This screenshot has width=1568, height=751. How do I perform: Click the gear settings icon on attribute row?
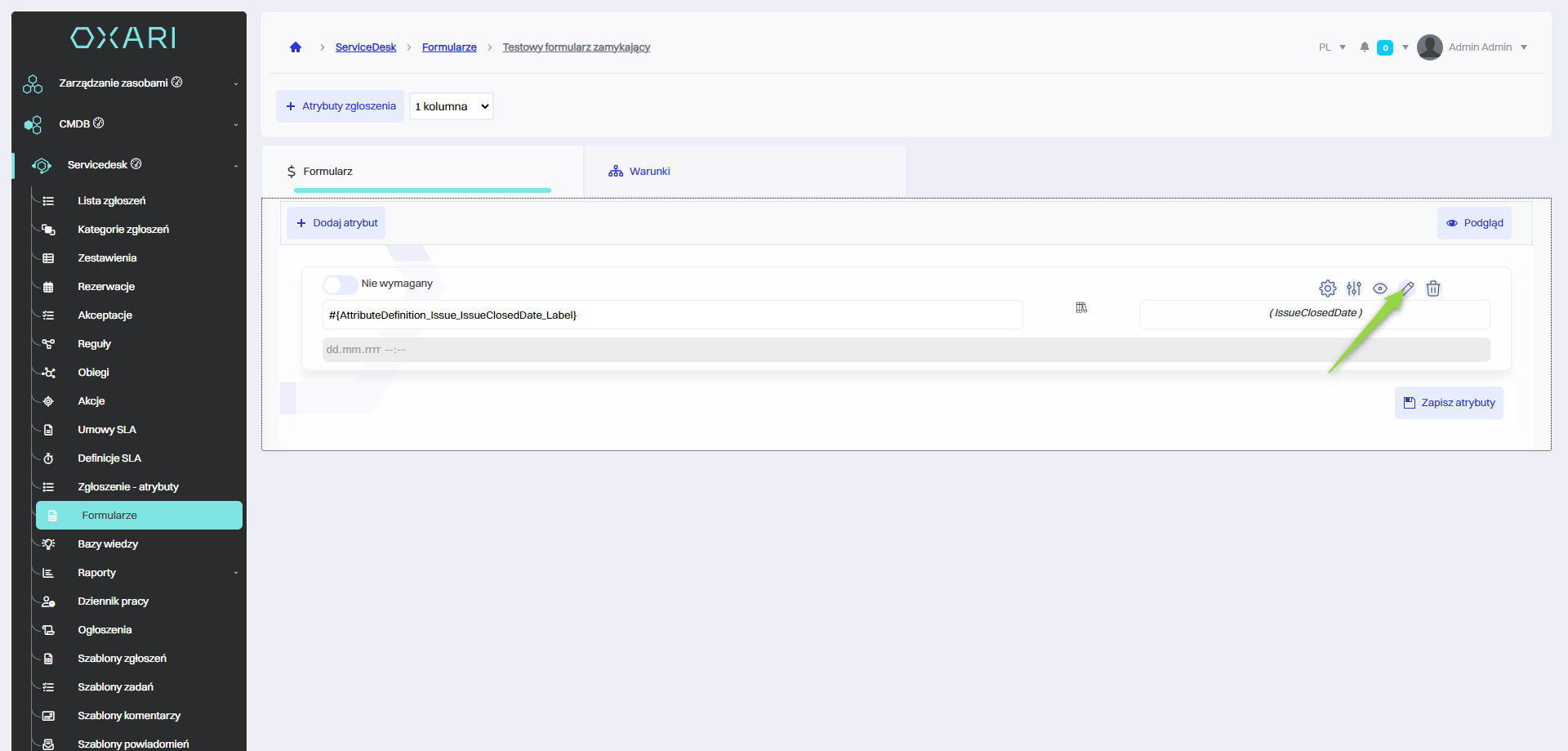coord(1327,288)
